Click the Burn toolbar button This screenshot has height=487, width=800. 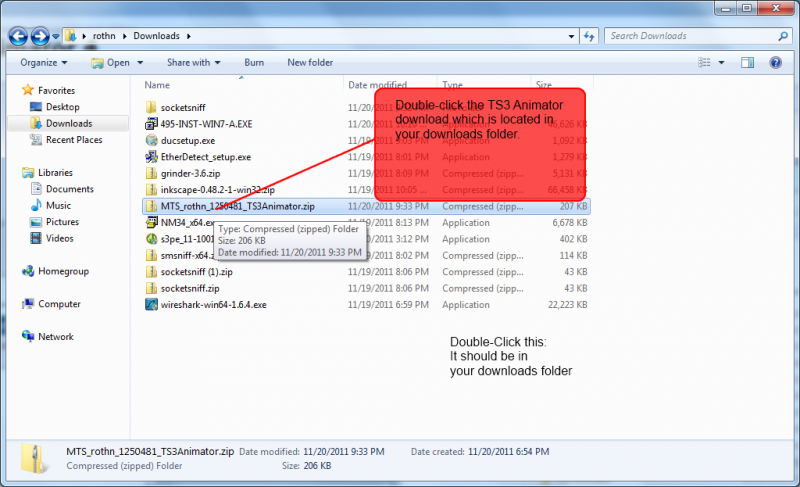[254, 62]
